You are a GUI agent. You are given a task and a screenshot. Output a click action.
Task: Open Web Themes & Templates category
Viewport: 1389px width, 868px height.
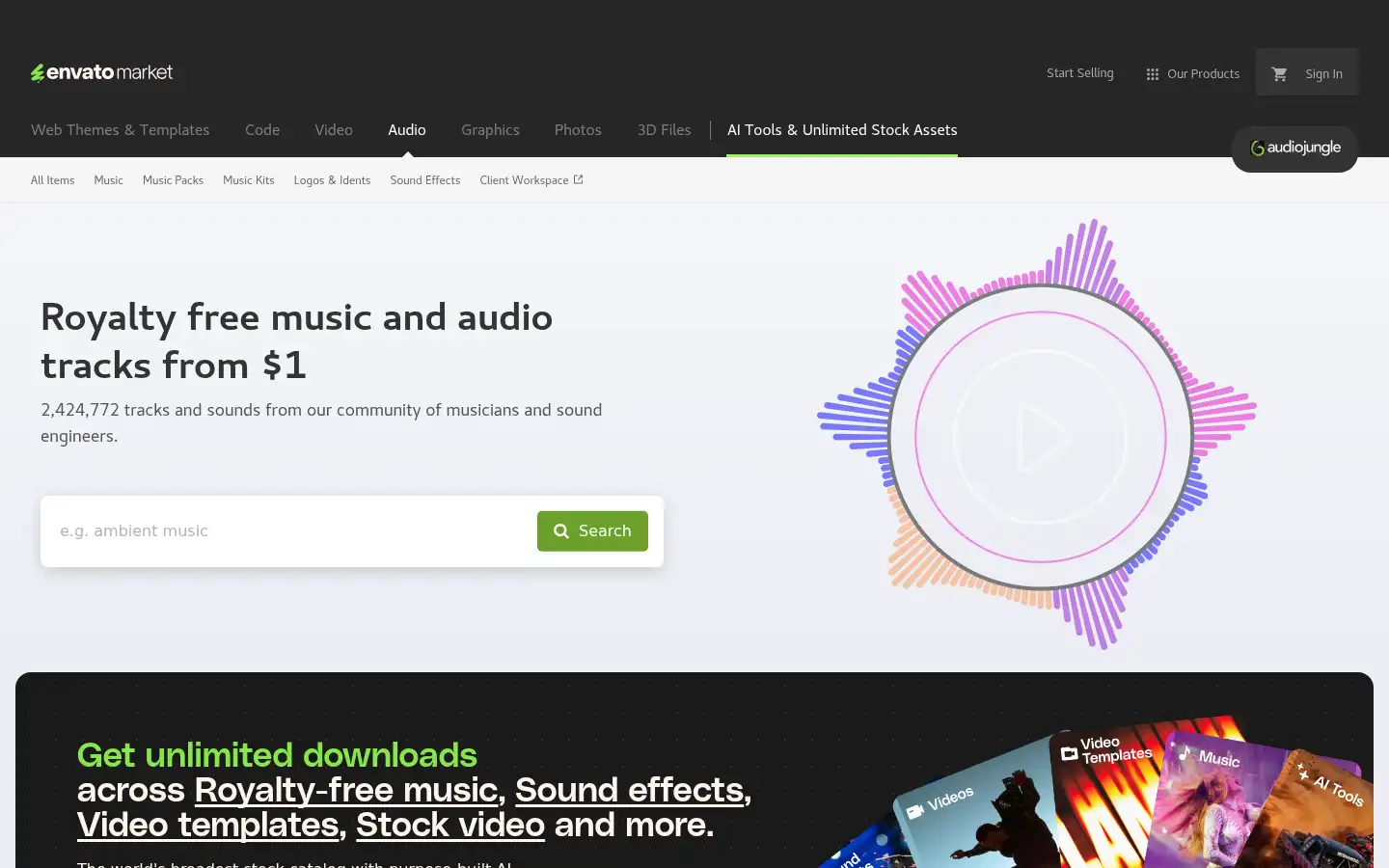120,129
